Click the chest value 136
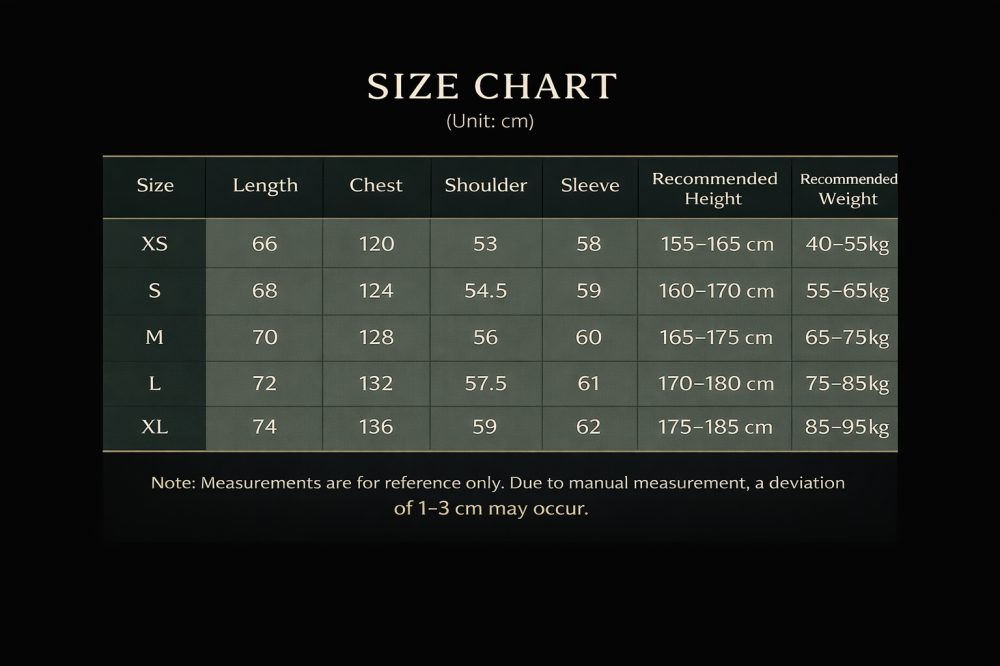The width and height of the screenshot is (1000, 666). (376, 427)
